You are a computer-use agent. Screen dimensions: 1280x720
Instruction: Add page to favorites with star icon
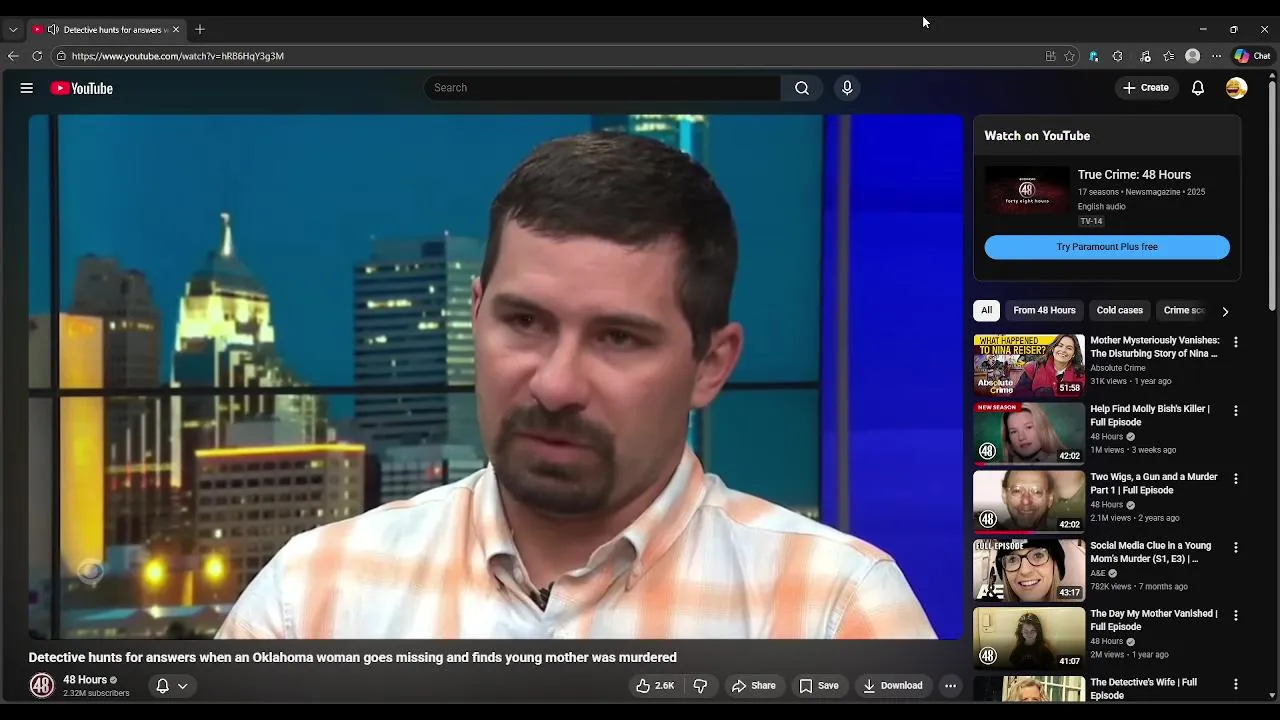pos(1070,56)
